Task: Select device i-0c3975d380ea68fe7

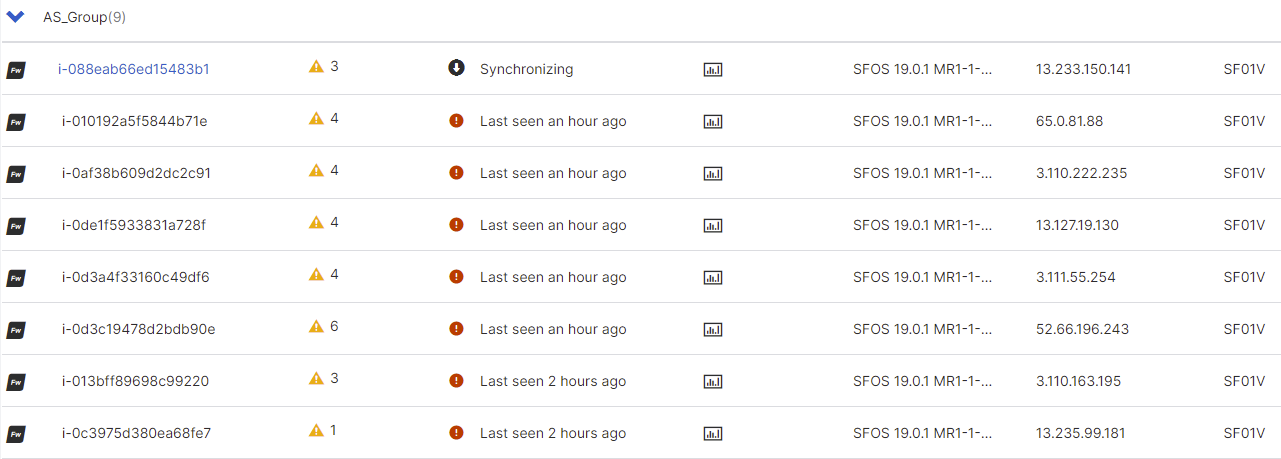Action: point(136,433)
